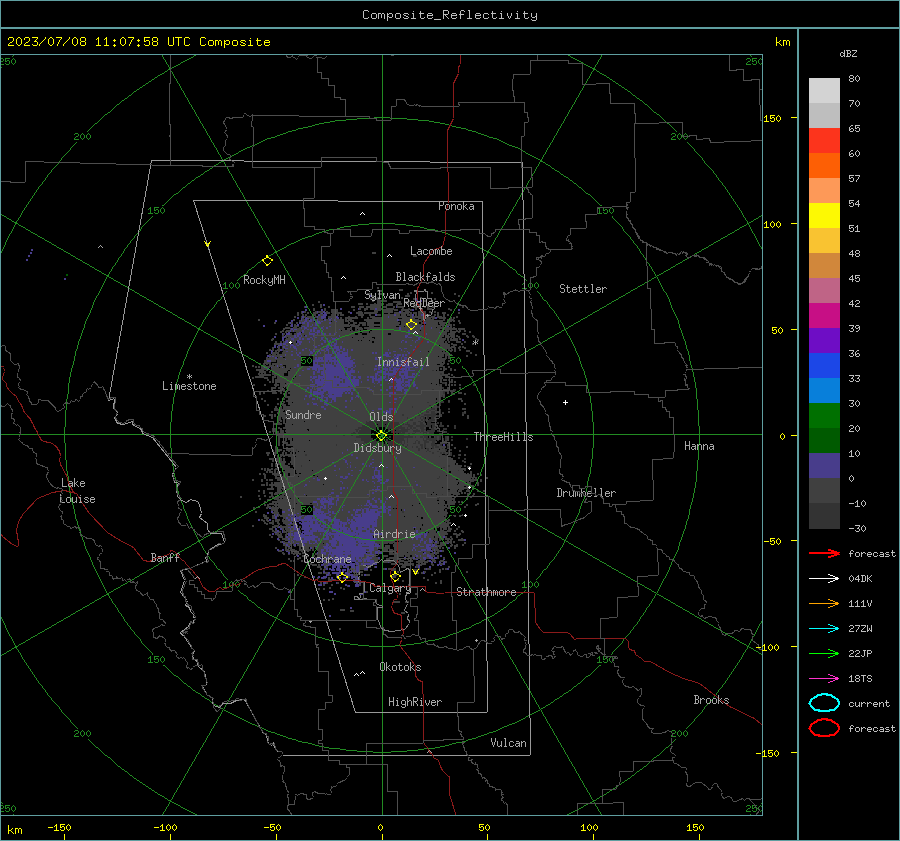Click the 0 dBZ purple color swatch

click(824, 465)
